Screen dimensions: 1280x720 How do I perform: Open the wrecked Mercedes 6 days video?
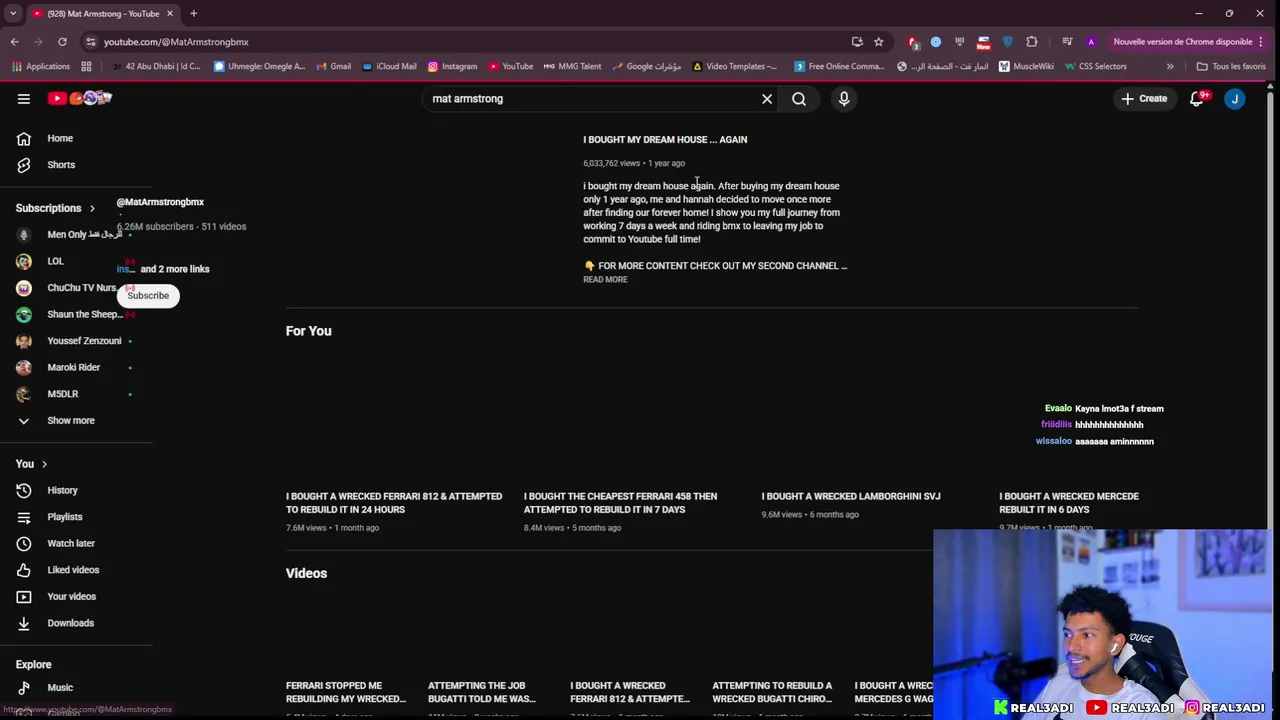coord(1069,503)
